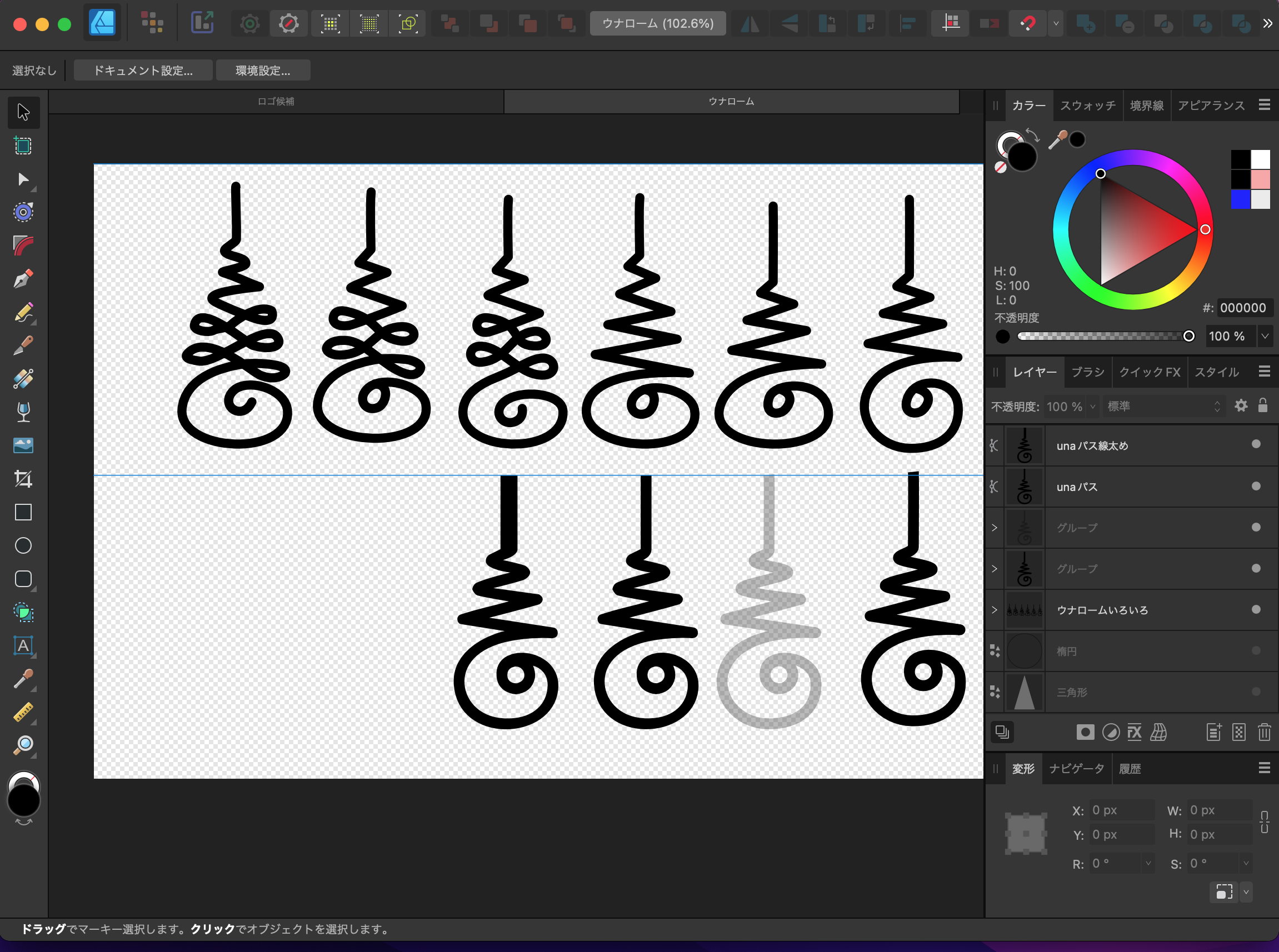Open Layers panel hamburger menu
This screenshot has width=1279, height=952.
(1264, 372)
